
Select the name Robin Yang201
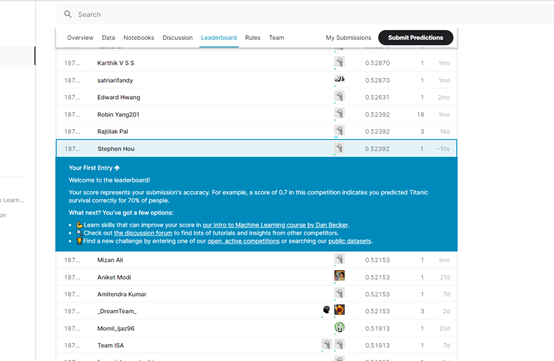[118, 114]
